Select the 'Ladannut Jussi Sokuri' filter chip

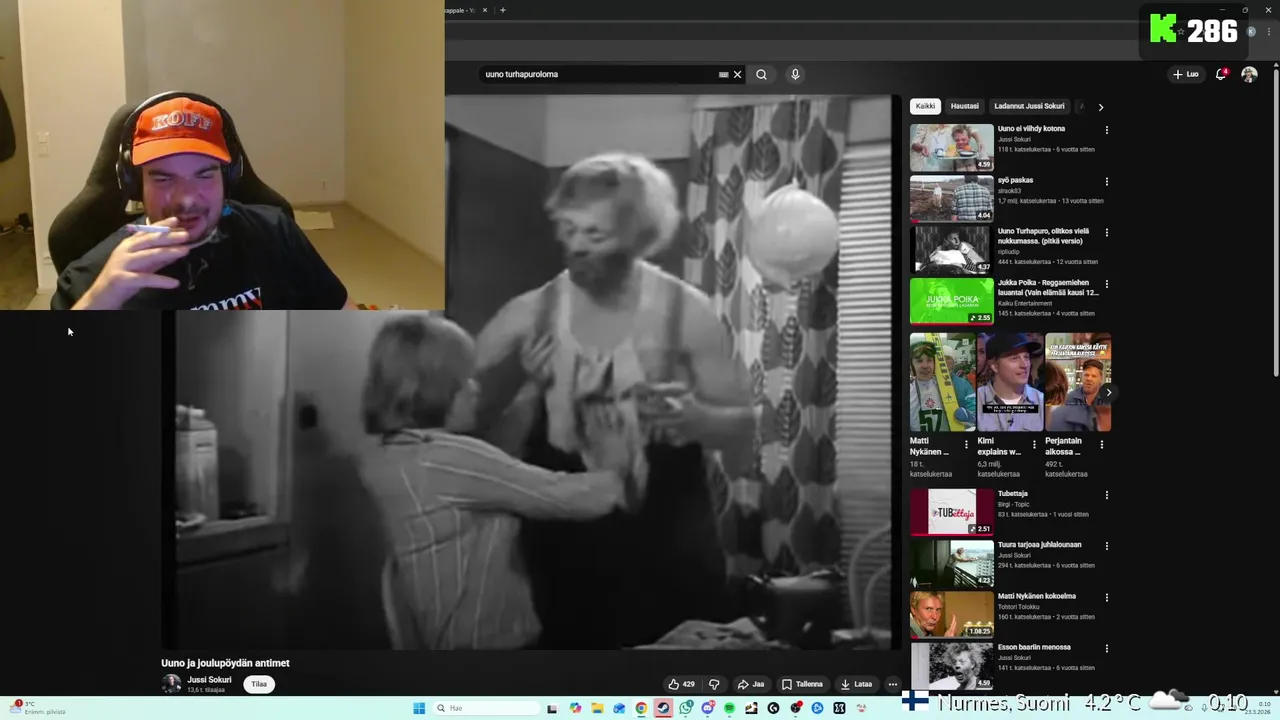[x=1029, y=106]
